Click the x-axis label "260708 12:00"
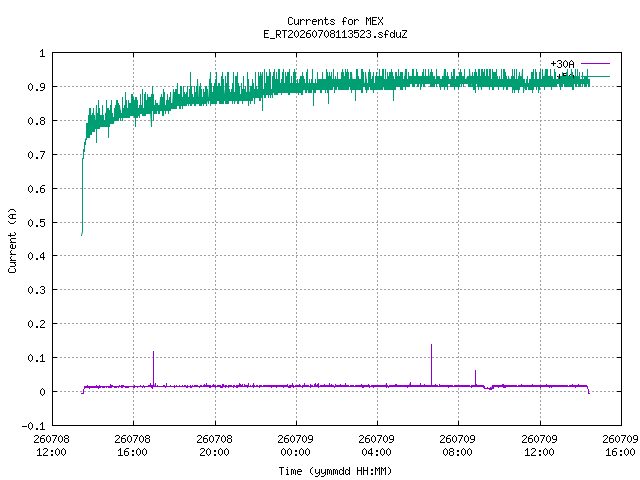This screenshot has width=640, height=480. 51,445
